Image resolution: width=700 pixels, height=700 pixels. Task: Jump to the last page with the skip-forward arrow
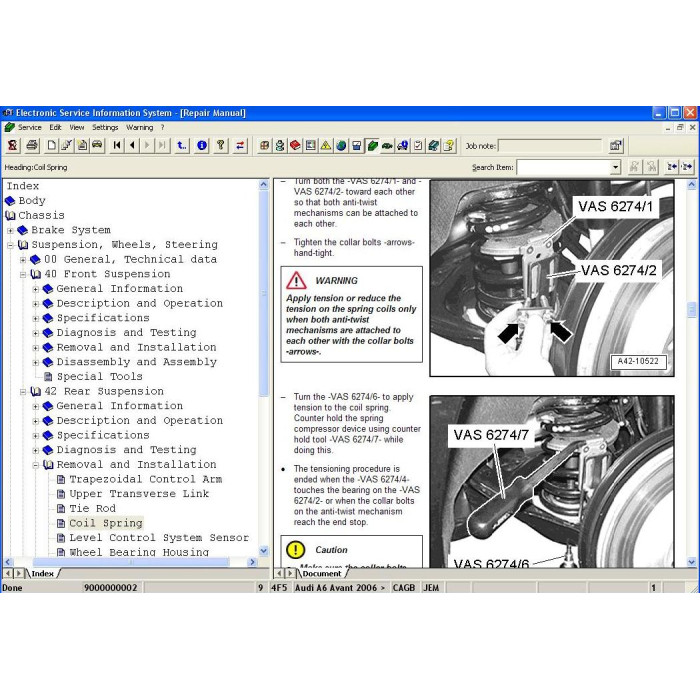(162, 146)
